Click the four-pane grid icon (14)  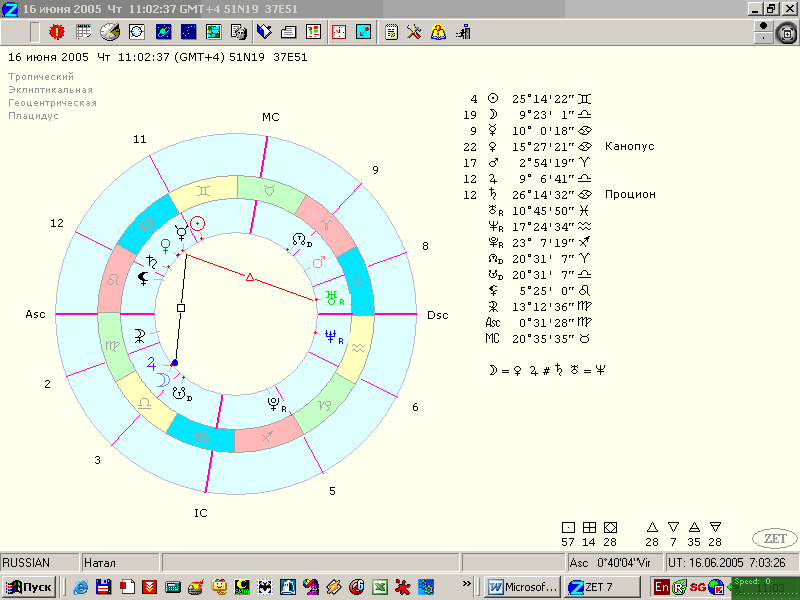(x=589, y=528)
